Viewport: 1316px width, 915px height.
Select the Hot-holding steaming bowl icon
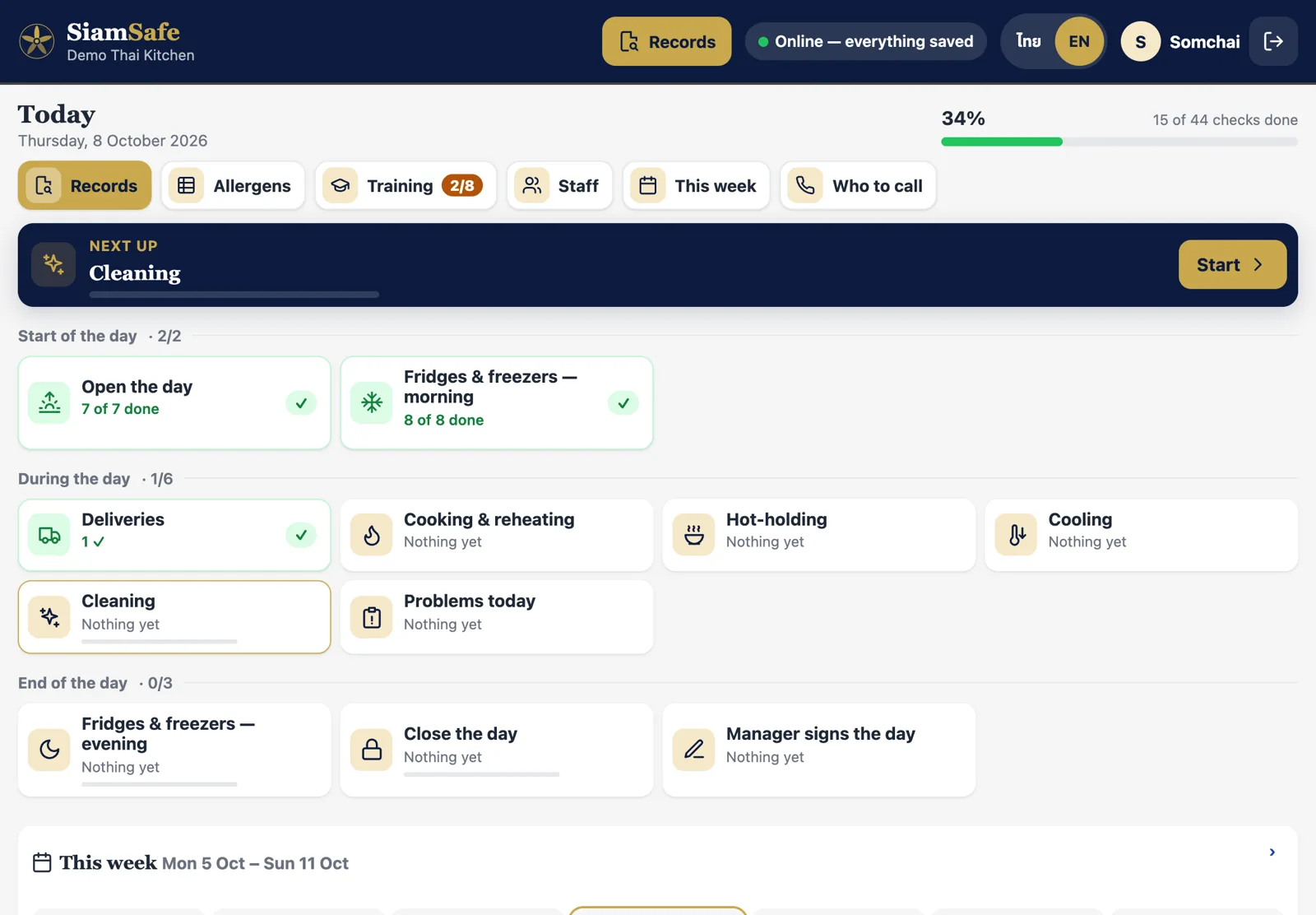tap(694, 535)
